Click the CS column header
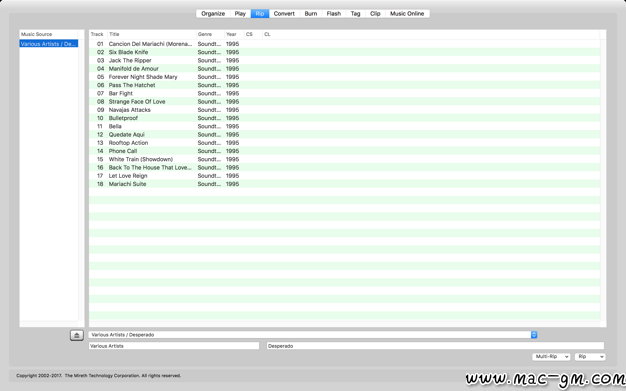The image size is (626, 391). tap(253, 34)
